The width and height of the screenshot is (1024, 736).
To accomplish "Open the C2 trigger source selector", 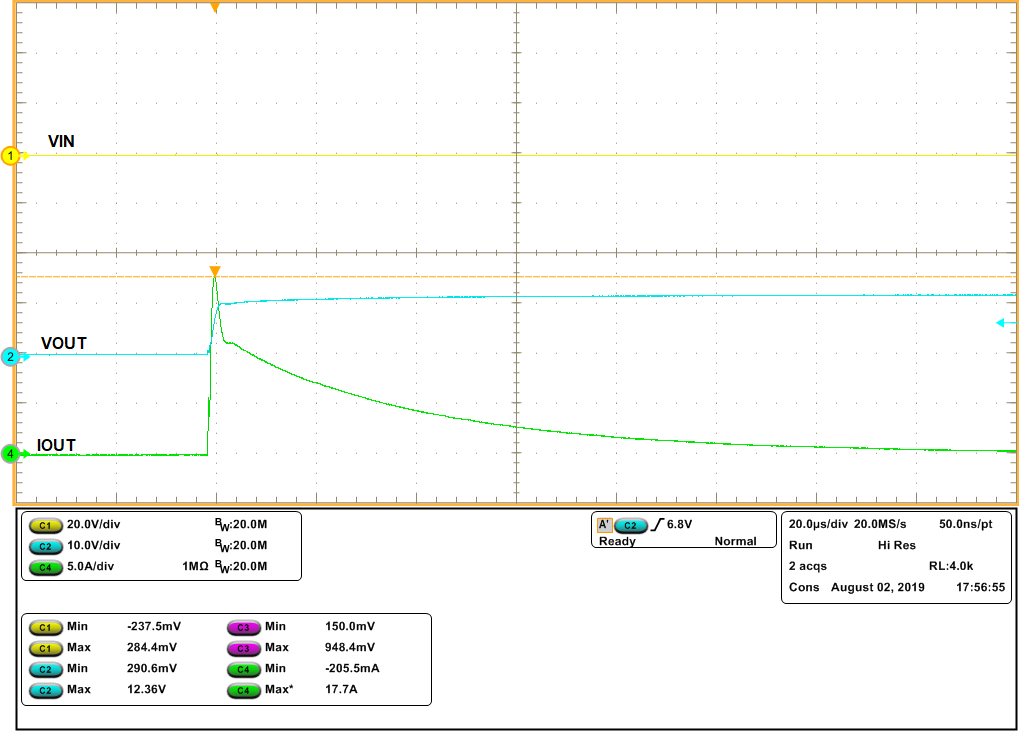I will point(630,524).
